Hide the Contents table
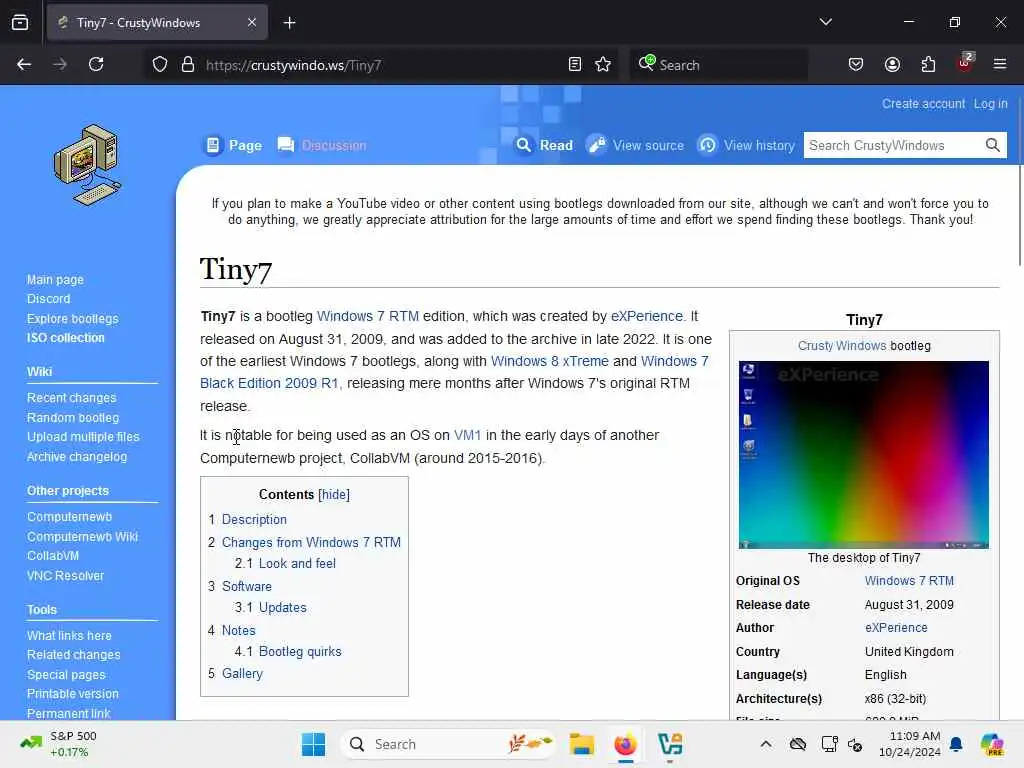Image resolution: width=1024 pixels, height=768 pixels. click(334, 494)
